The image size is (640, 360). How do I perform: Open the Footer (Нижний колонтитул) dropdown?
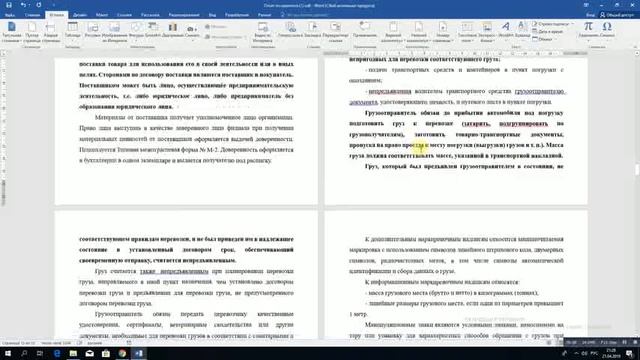418,32
